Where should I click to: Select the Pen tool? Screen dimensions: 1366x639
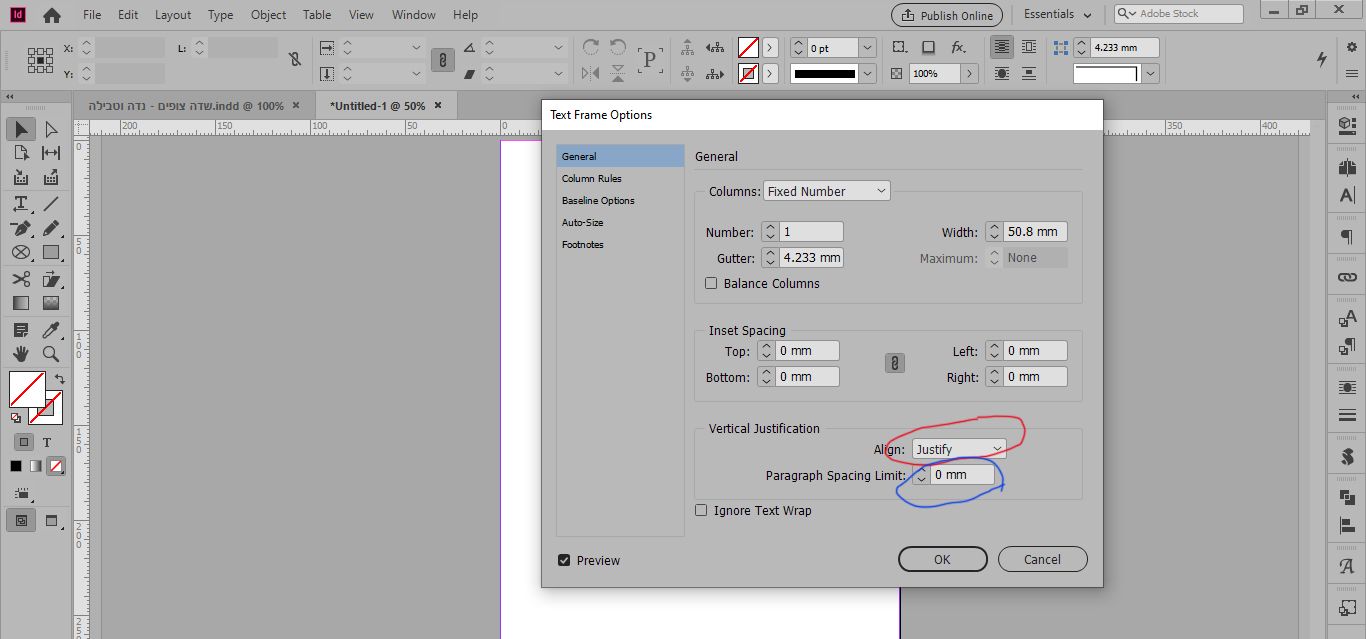[21, 228]
